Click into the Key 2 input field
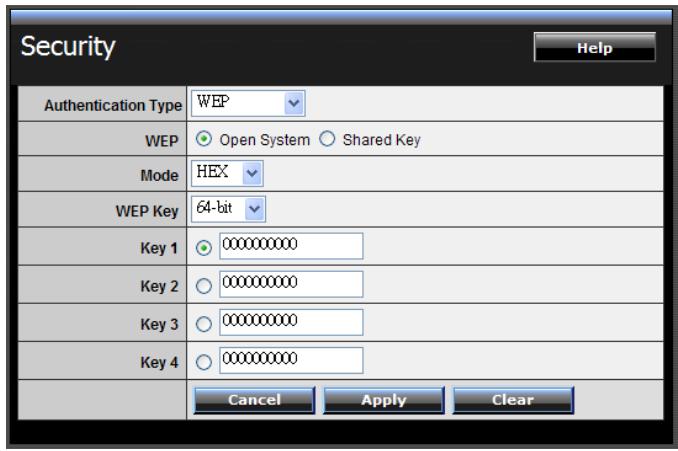 click(x=291, y=284)
